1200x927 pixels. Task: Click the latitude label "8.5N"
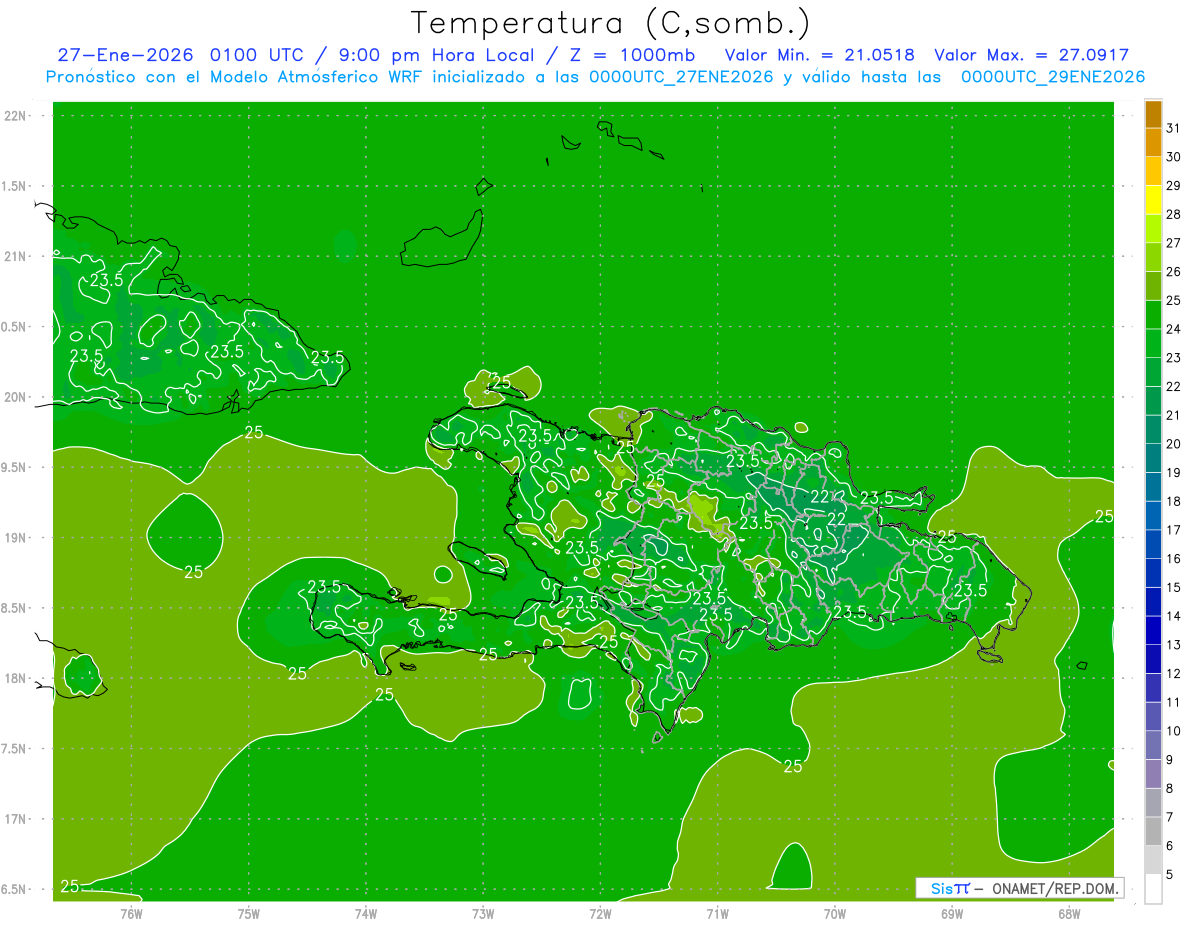(16, 608)
